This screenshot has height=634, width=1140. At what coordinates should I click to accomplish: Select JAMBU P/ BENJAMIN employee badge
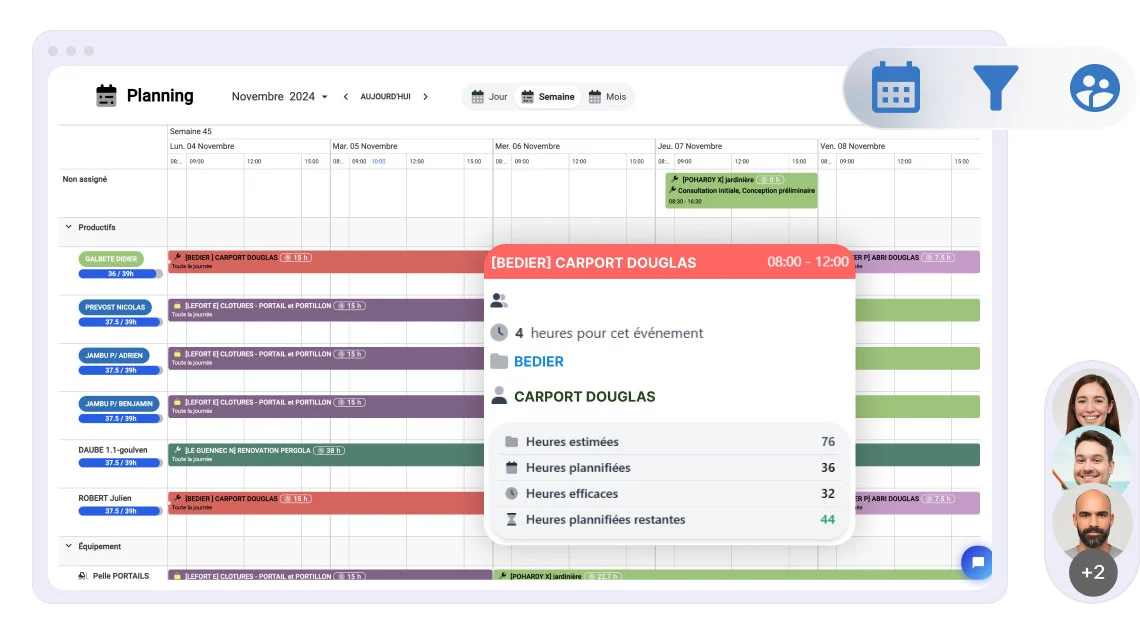pyautogui.click(x=119, y=404)
